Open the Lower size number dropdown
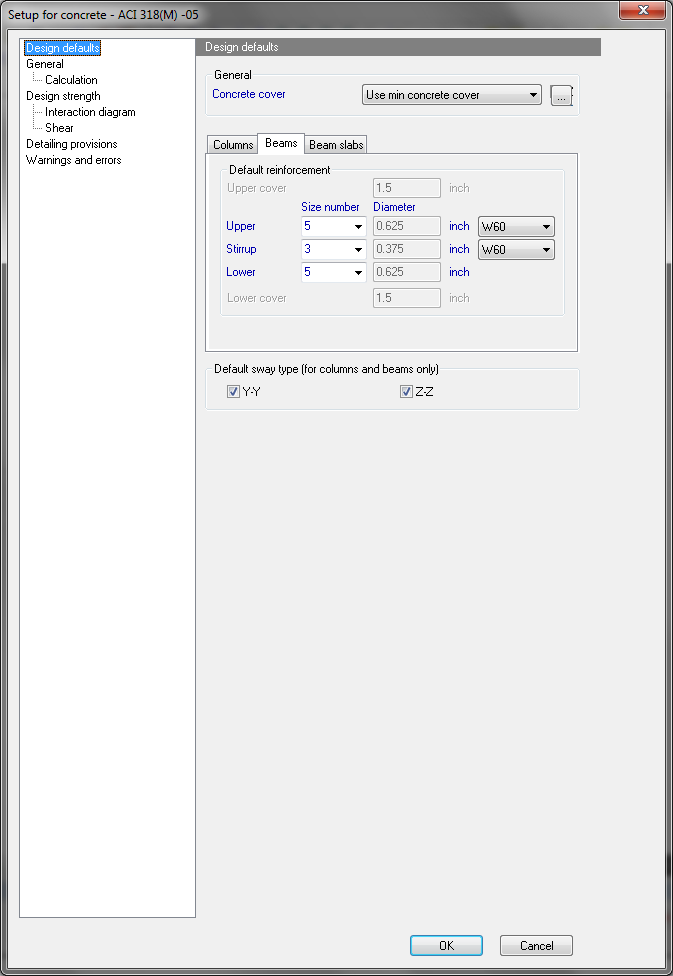Screen dimensions: 673x976 (333, 272)
